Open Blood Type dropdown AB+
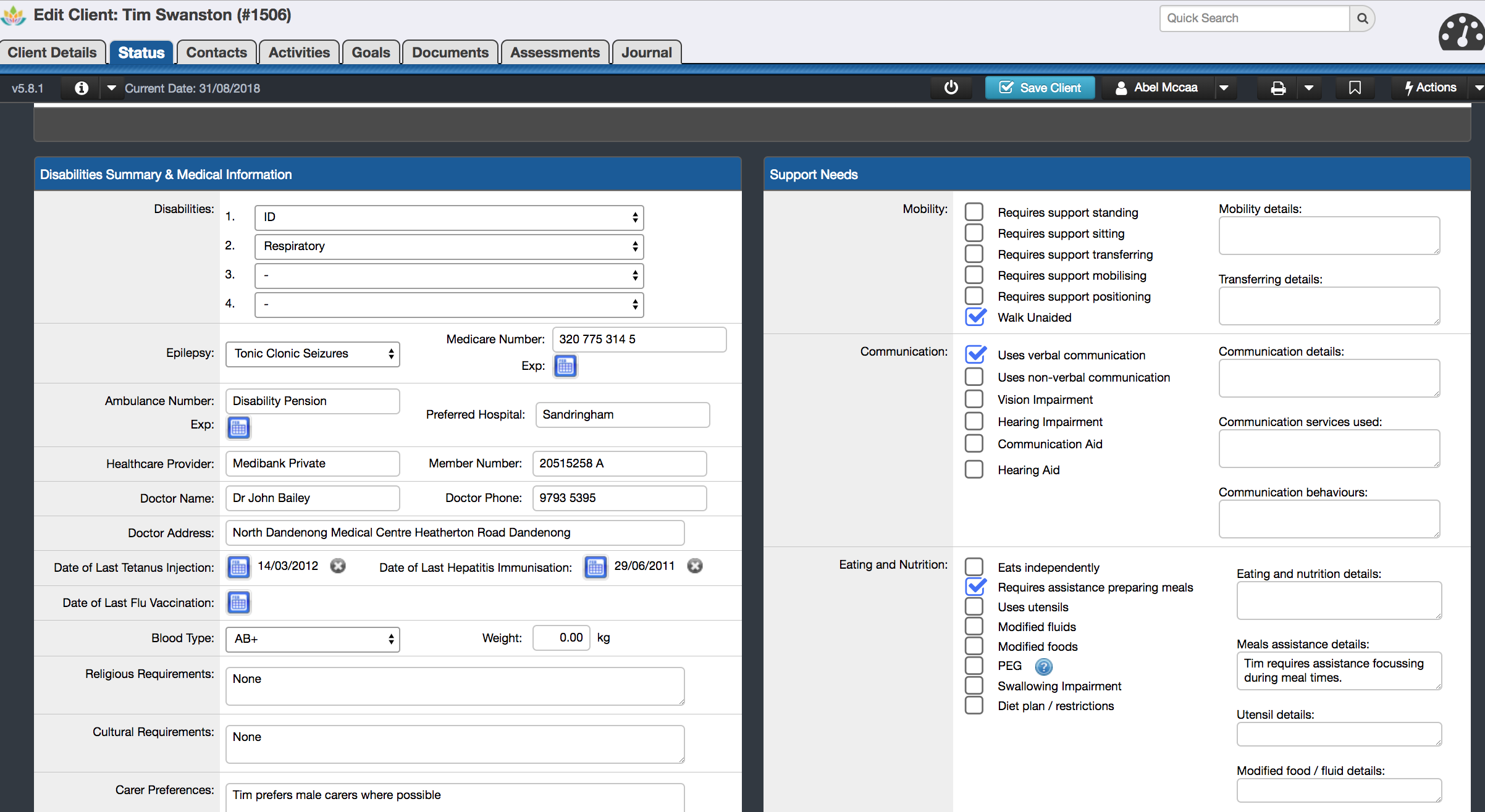This screenshot has height=812, width=1485. click(313, 639)
